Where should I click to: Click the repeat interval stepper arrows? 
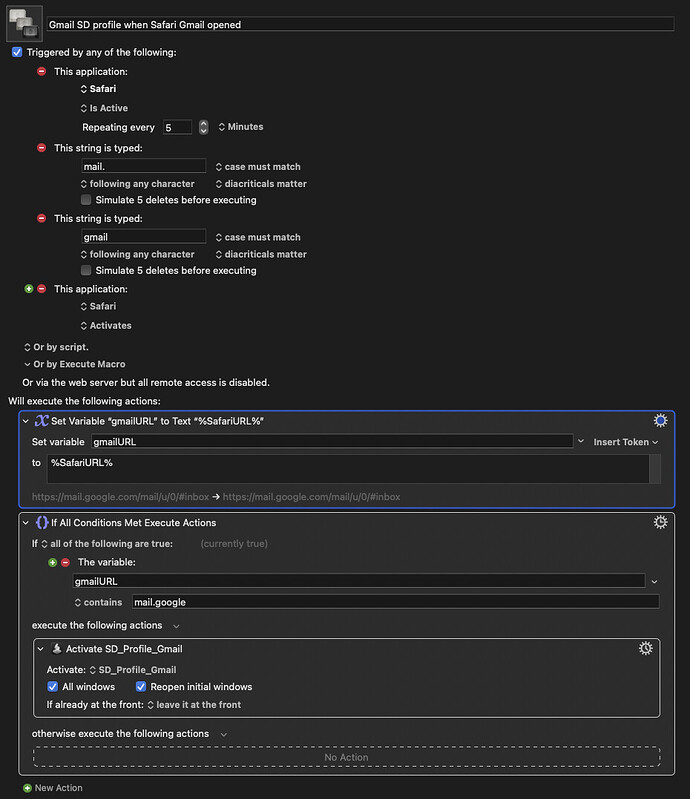pyautogui.click(x=204, y=127)
